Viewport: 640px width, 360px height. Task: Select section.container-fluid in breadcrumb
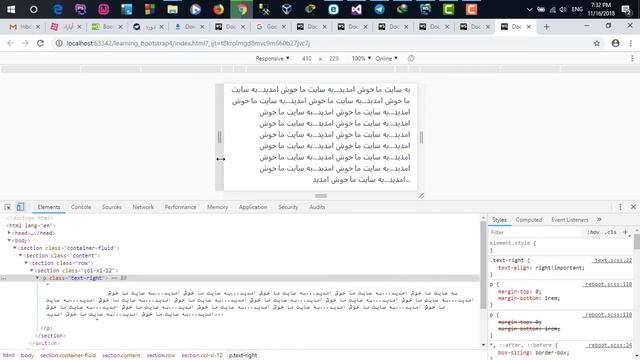(68, 355)
